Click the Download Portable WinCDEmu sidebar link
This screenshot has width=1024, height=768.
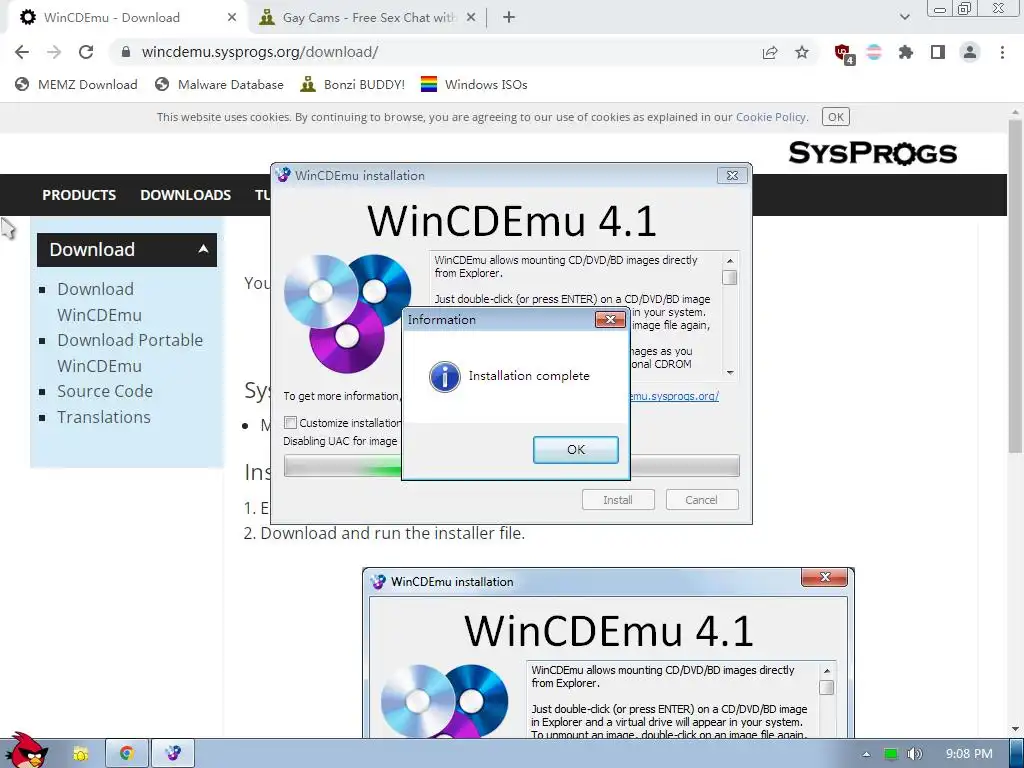130,353
